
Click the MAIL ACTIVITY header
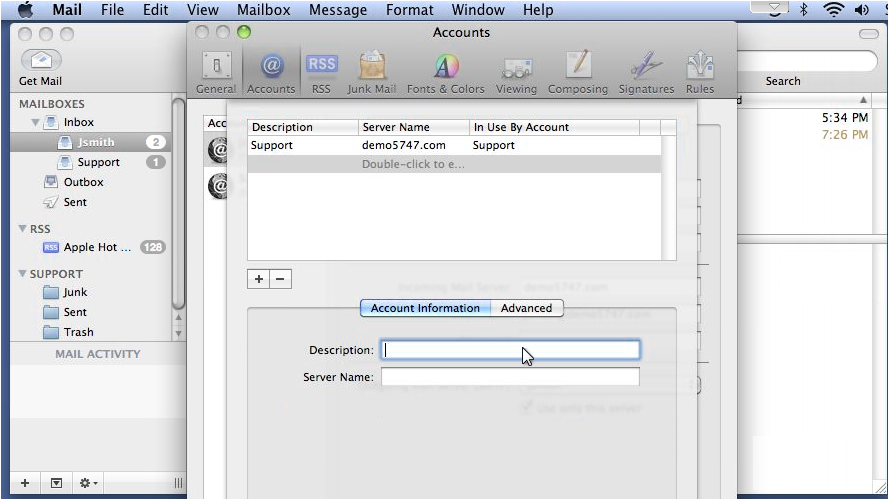(x=98, y=354)
